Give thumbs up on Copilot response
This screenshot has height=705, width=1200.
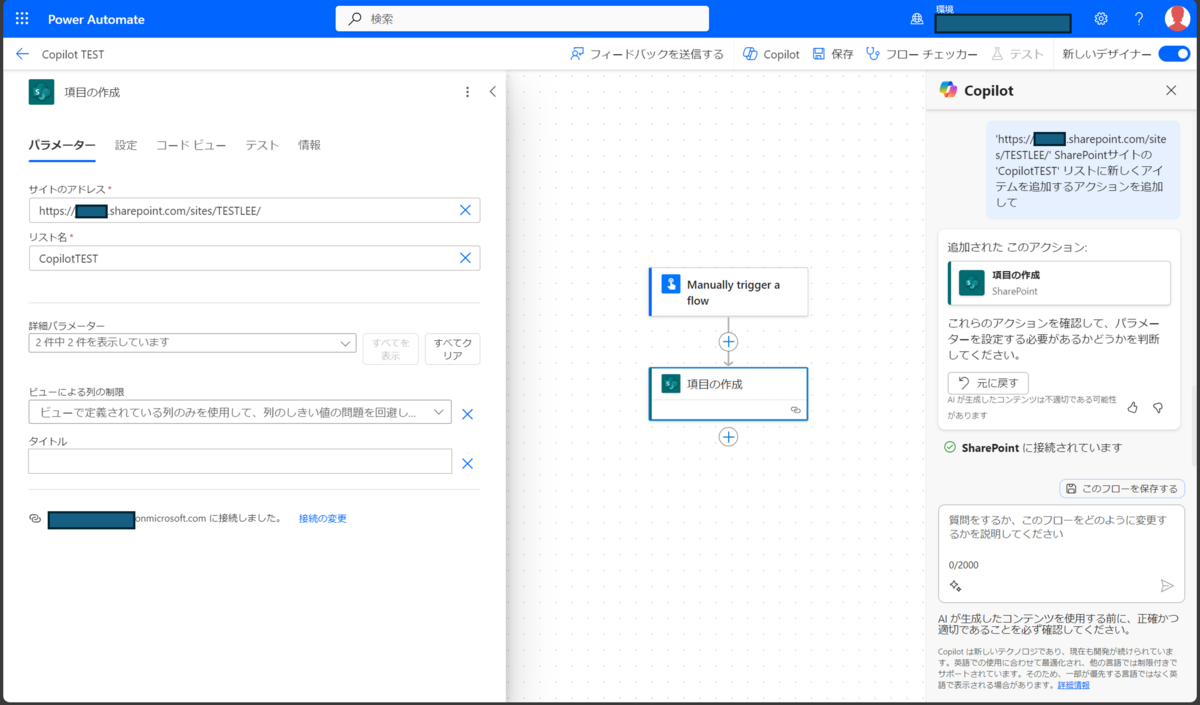pos(1133,407)
